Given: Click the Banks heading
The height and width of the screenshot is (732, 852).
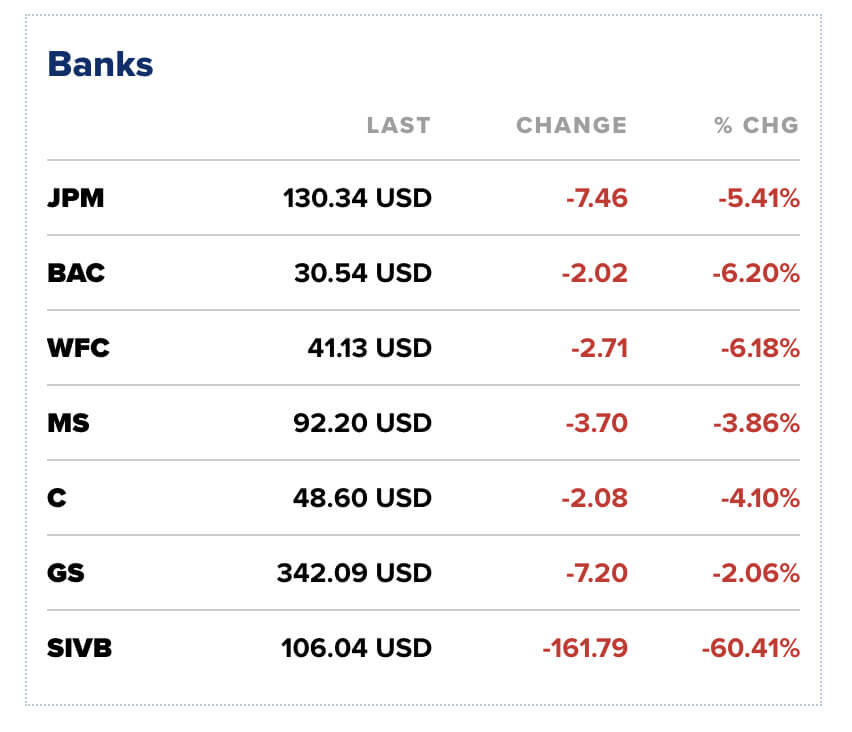Looking at the screenshot, I should pyautogui.click(x=100, y=64).
